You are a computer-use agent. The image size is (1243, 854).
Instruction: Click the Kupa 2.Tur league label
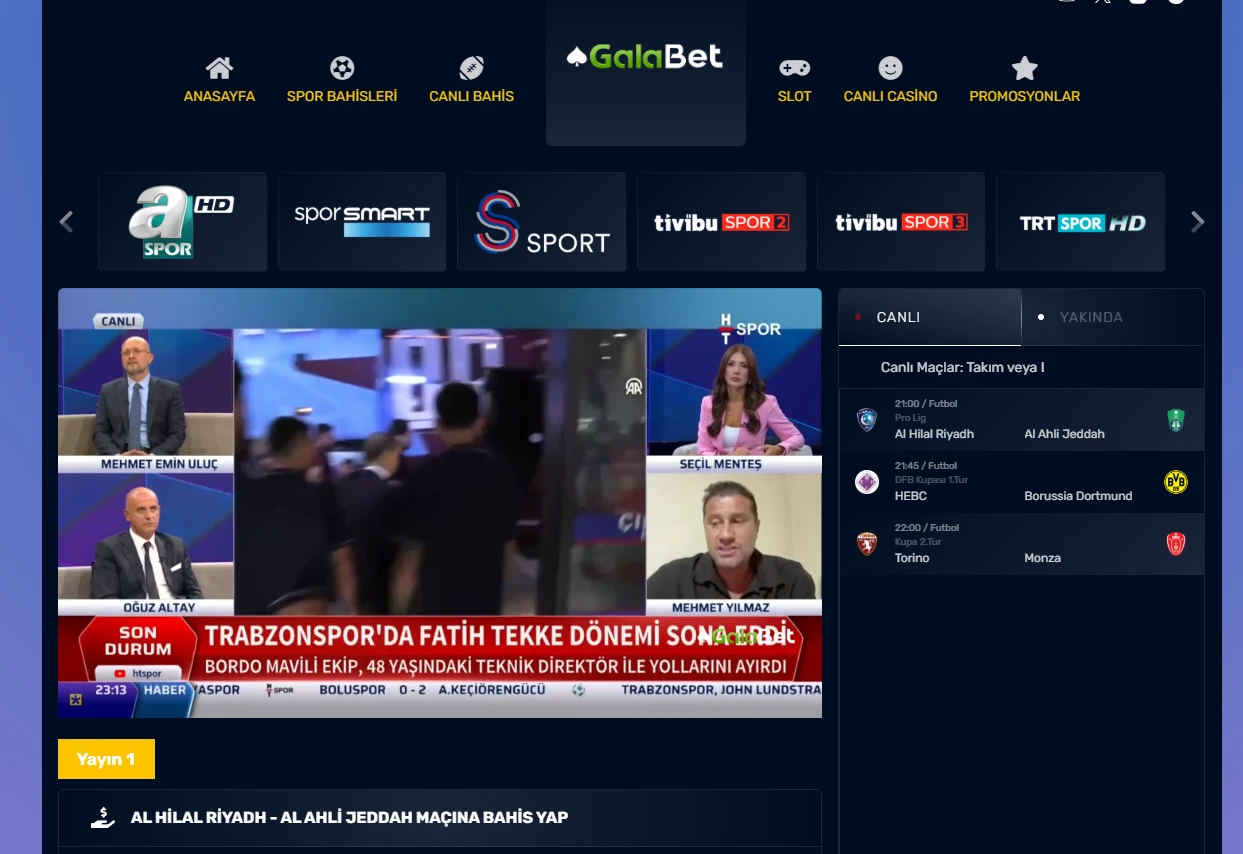coord(918,542)
